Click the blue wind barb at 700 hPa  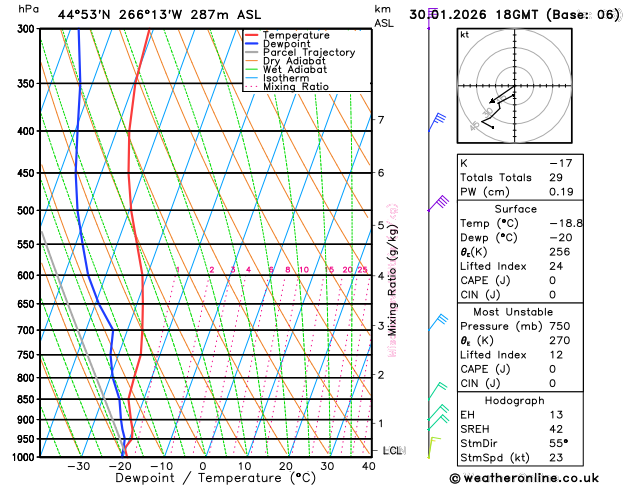coord(437,322)
